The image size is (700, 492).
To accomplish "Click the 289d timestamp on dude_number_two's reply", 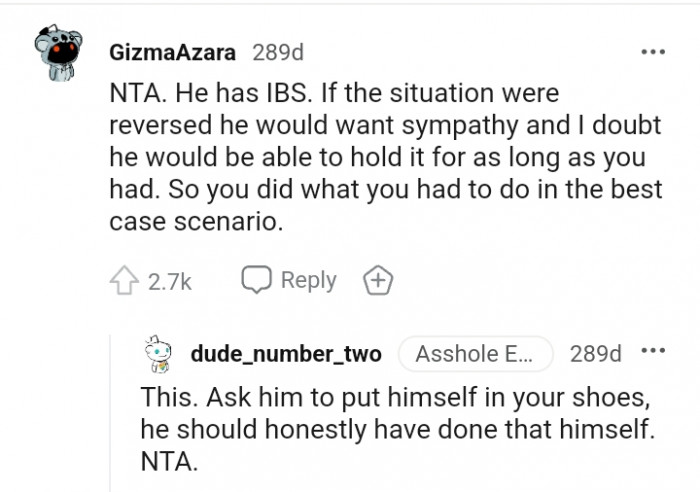I will pyautogui.click(x=595, y=354).
